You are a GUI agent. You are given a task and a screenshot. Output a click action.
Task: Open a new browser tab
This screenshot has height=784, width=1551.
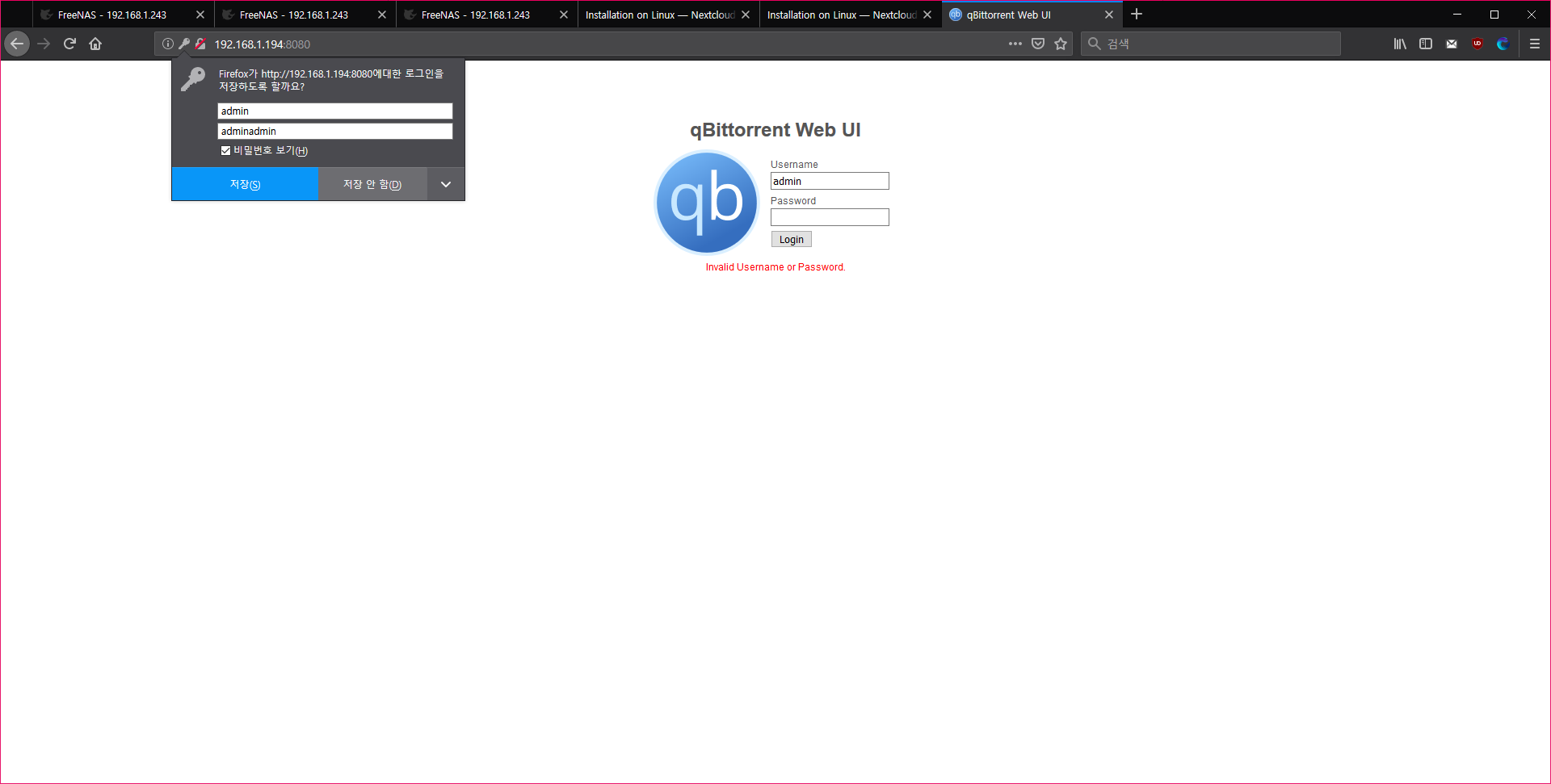[x=1137, y=14]
